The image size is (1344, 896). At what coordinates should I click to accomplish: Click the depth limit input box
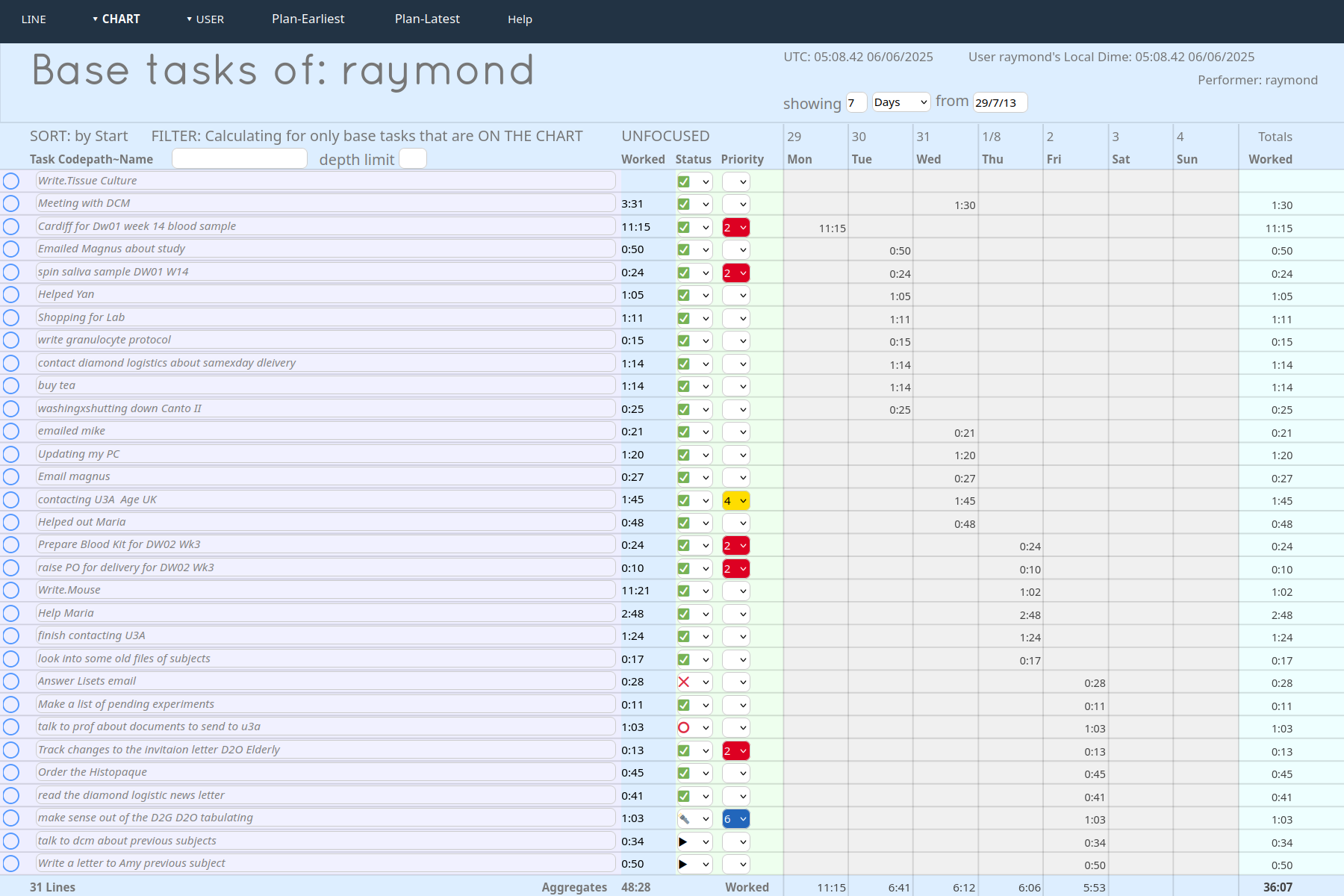point(413,158)
